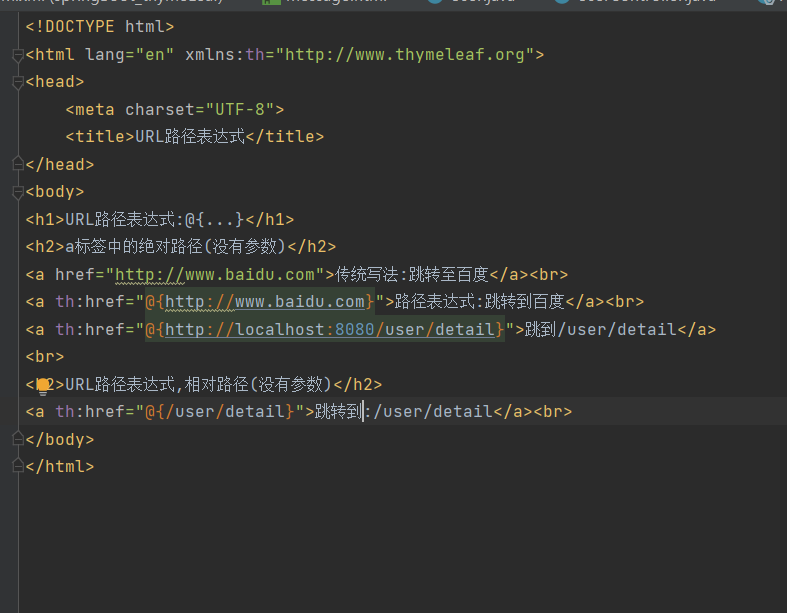Image resolution: width=787 pixels, height=613 pixels.
Task: Click the yellow intention lightbulb icon
Action: (43, 386)
